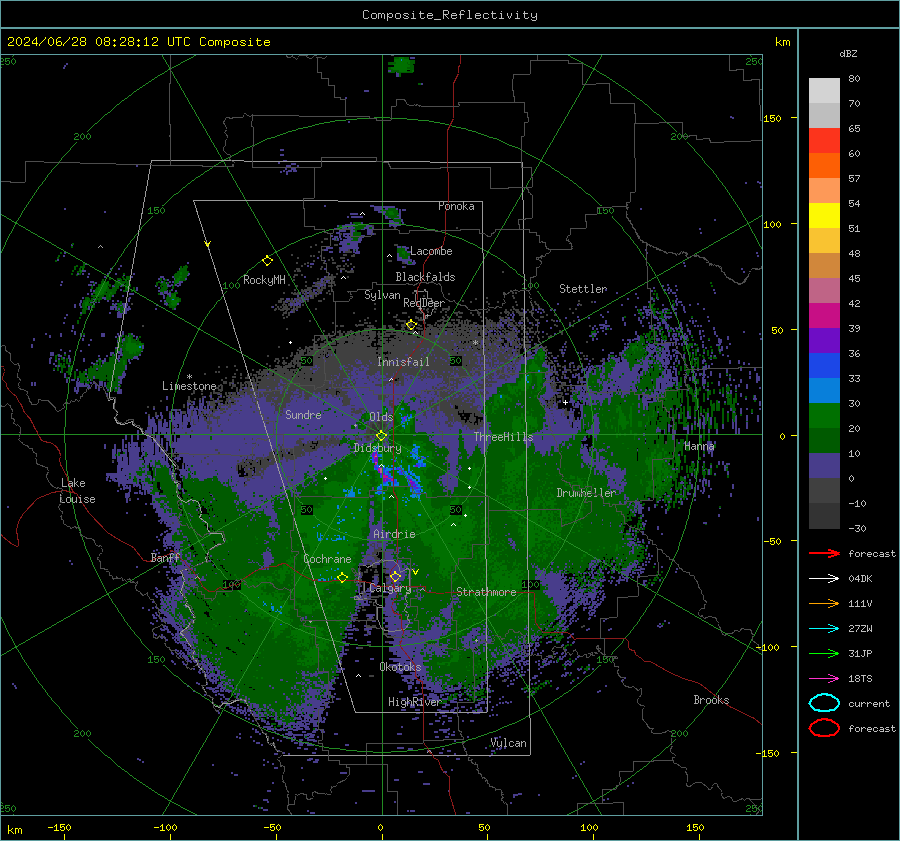
Task: Click the 2024/06/28 08:28:12 UTC Composite timestamp
Action: 138,41
